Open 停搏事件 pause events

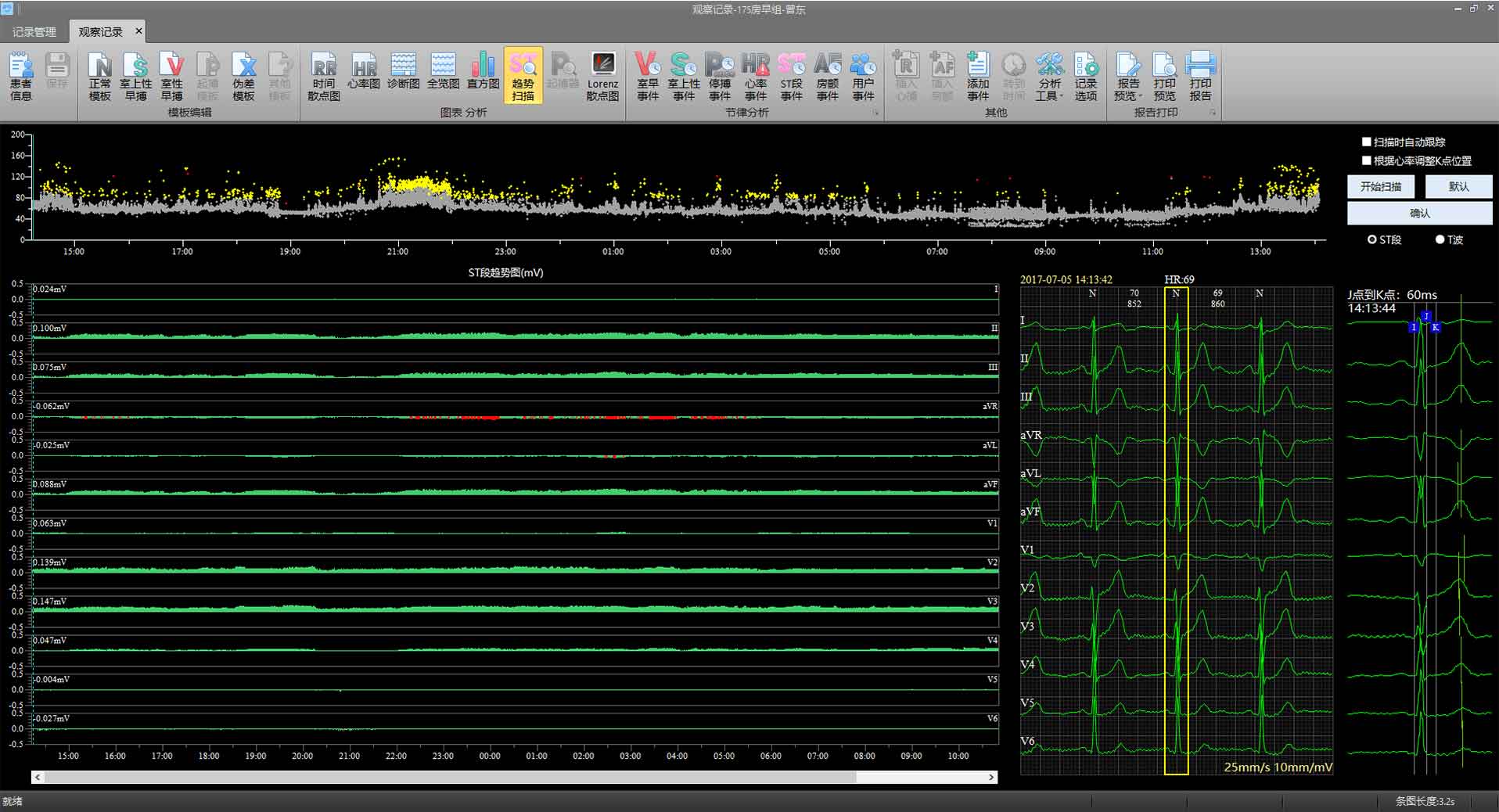coord(720,77)
